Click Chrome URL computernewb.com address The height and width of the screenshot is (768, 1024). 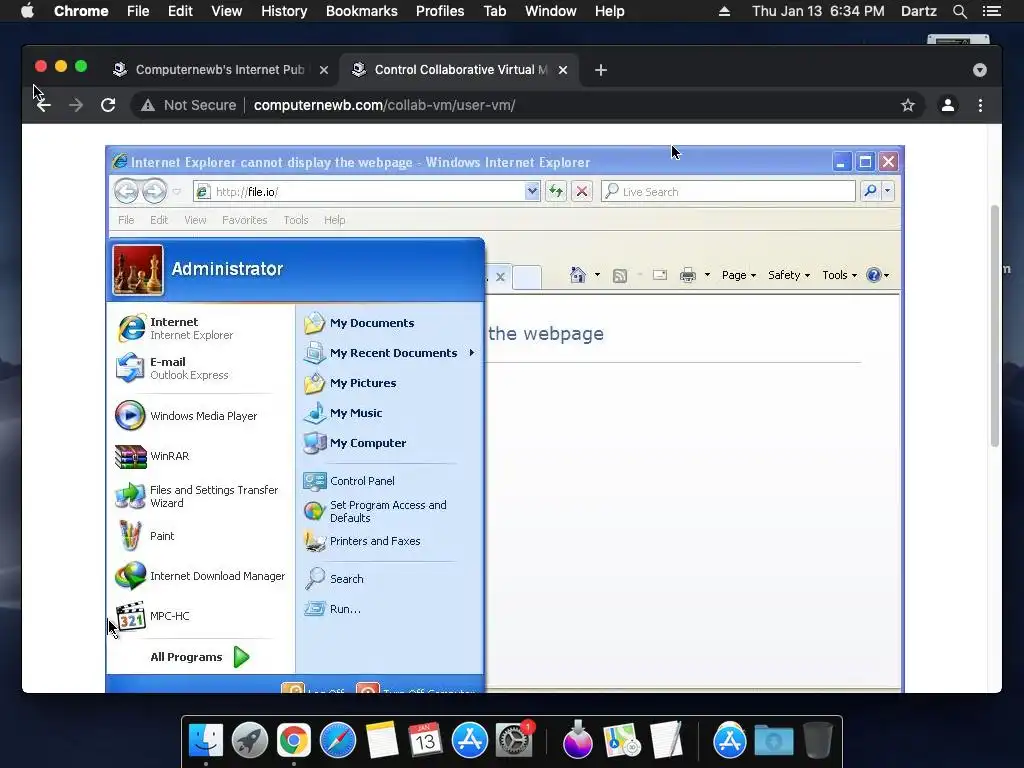[x=385, y=105]
